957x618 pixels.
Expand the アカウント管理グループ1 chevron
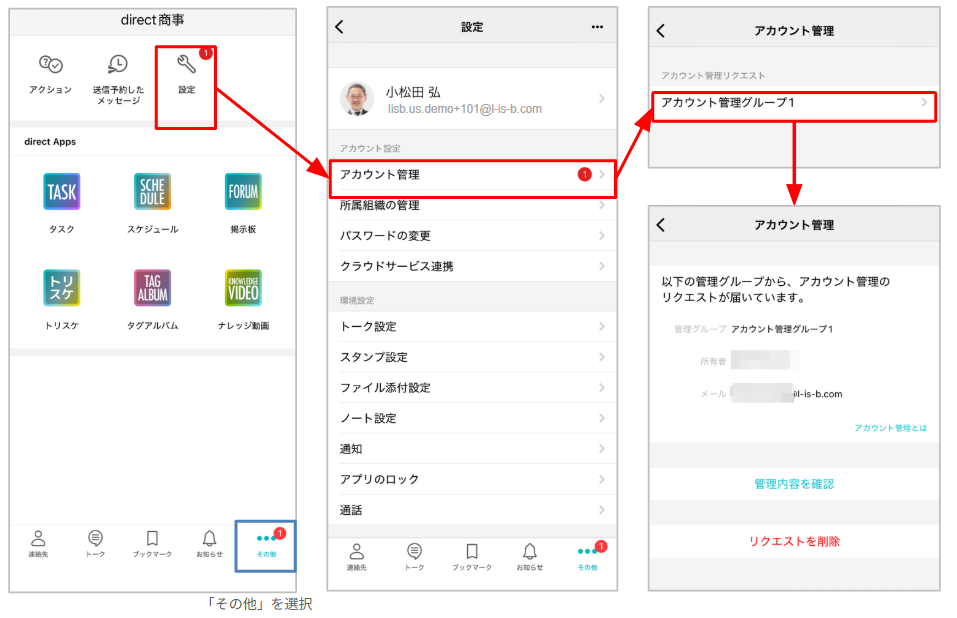click(x=924, y=102)
